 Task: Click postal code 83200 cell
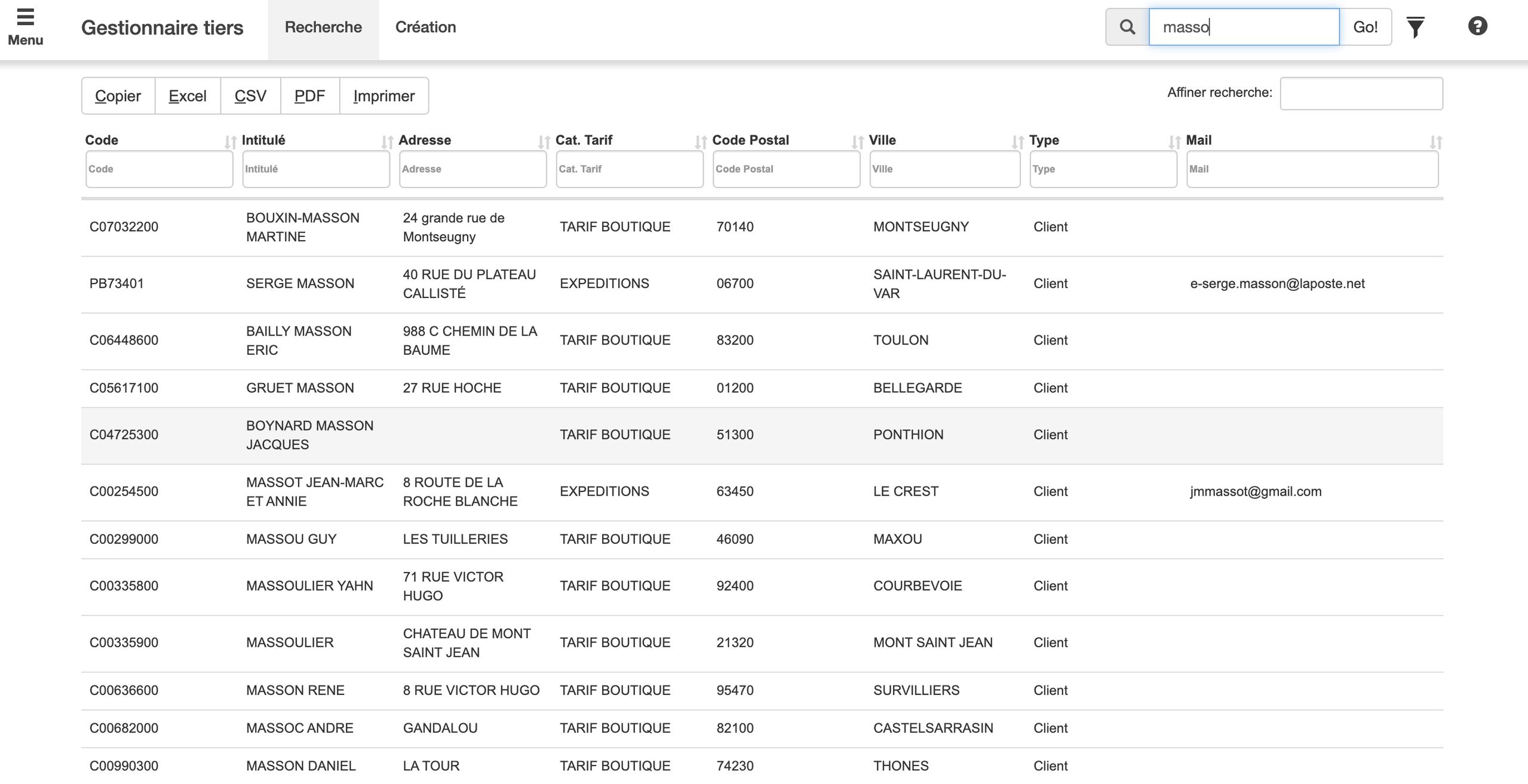coord(735,340)
